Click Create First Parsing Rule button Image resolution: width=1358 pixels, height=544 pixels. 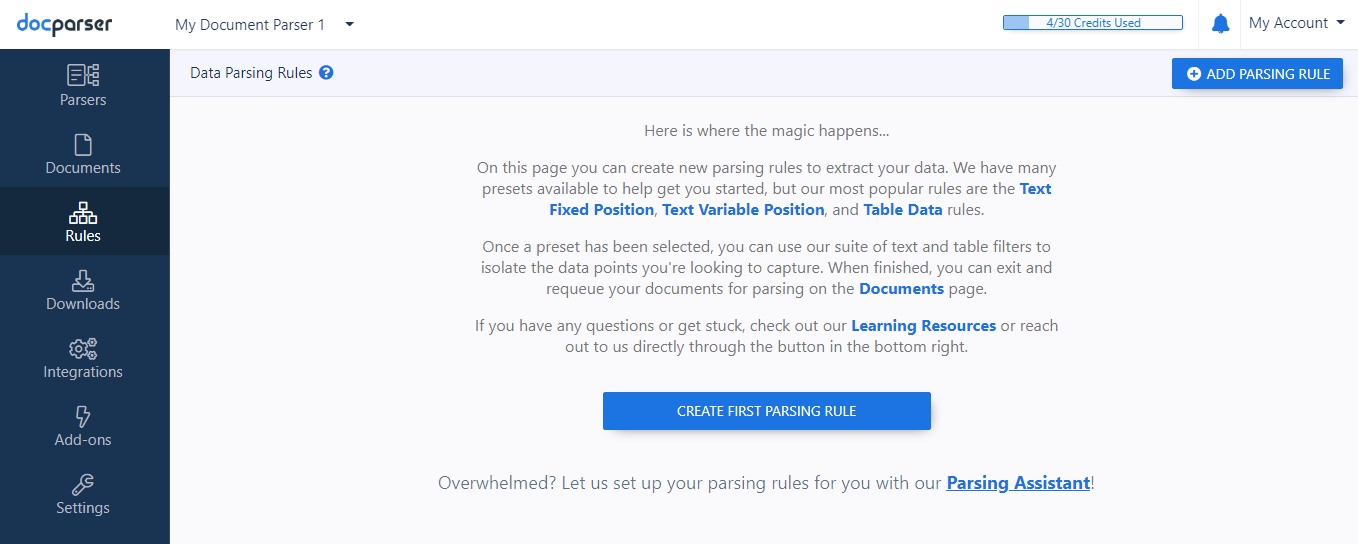coord(767,411)
